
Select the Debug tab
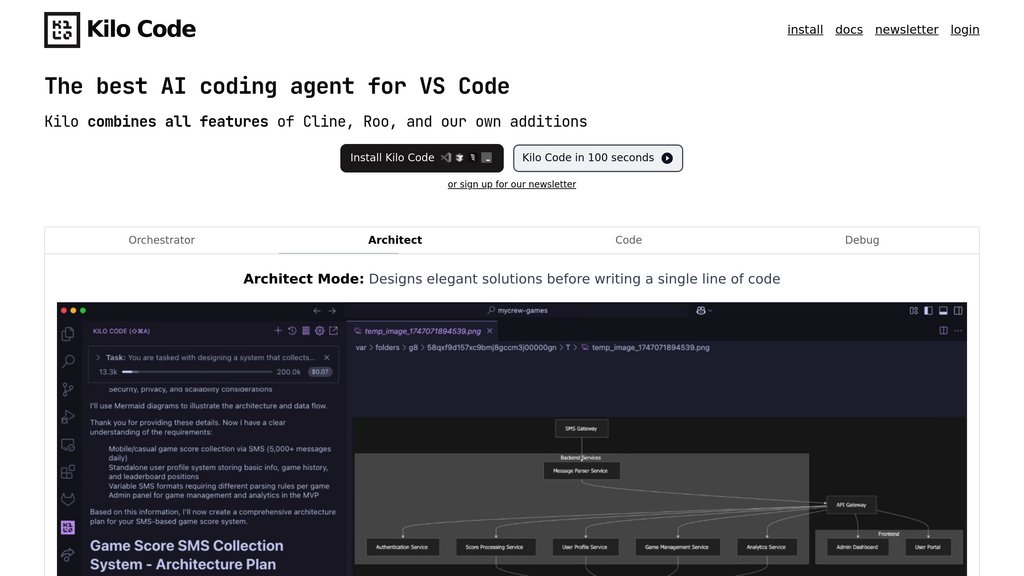pyautogui.click(x=862, y=240)
